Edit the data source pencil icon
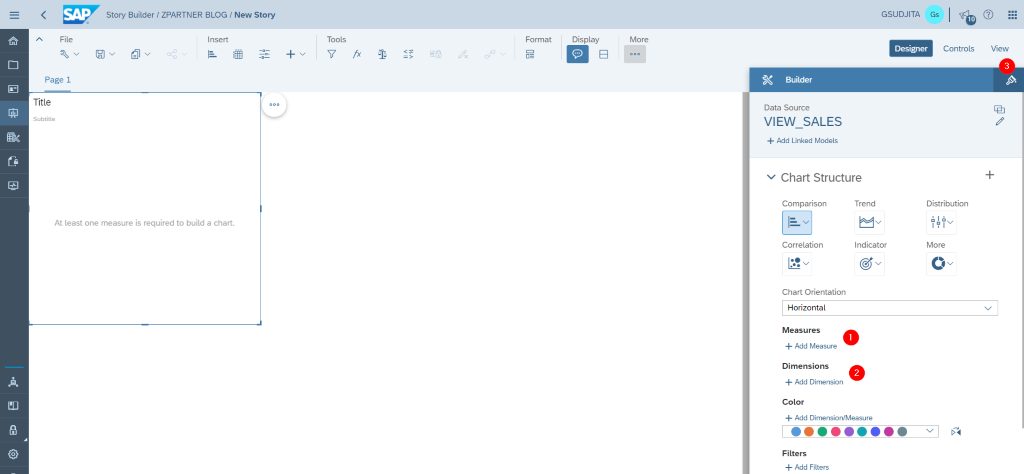Image resolution: width=1024 pixels, height=474 pixels. [999, 121]
